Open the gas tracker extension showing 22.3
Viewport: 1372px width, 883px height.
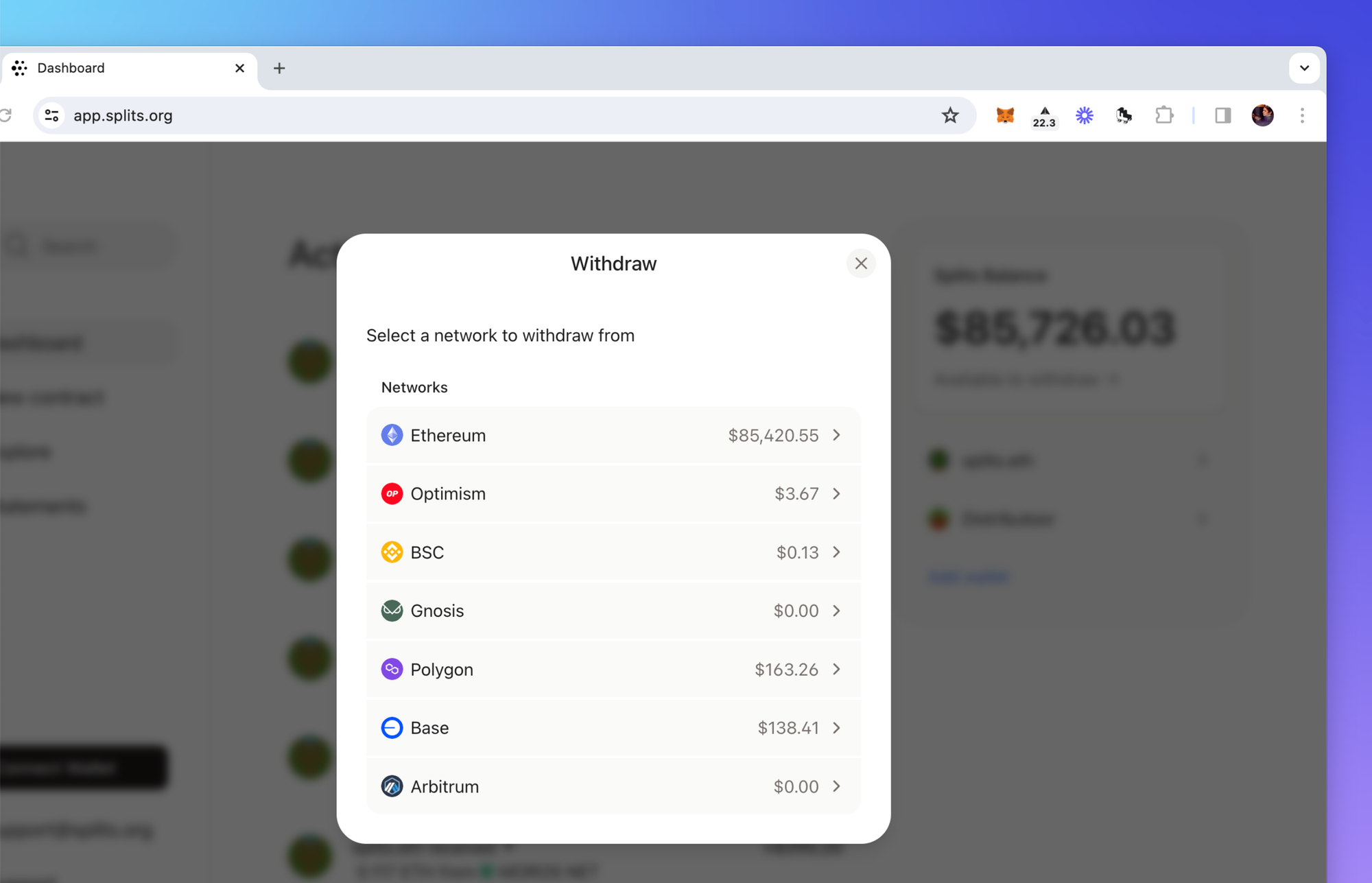point(1044,117)
